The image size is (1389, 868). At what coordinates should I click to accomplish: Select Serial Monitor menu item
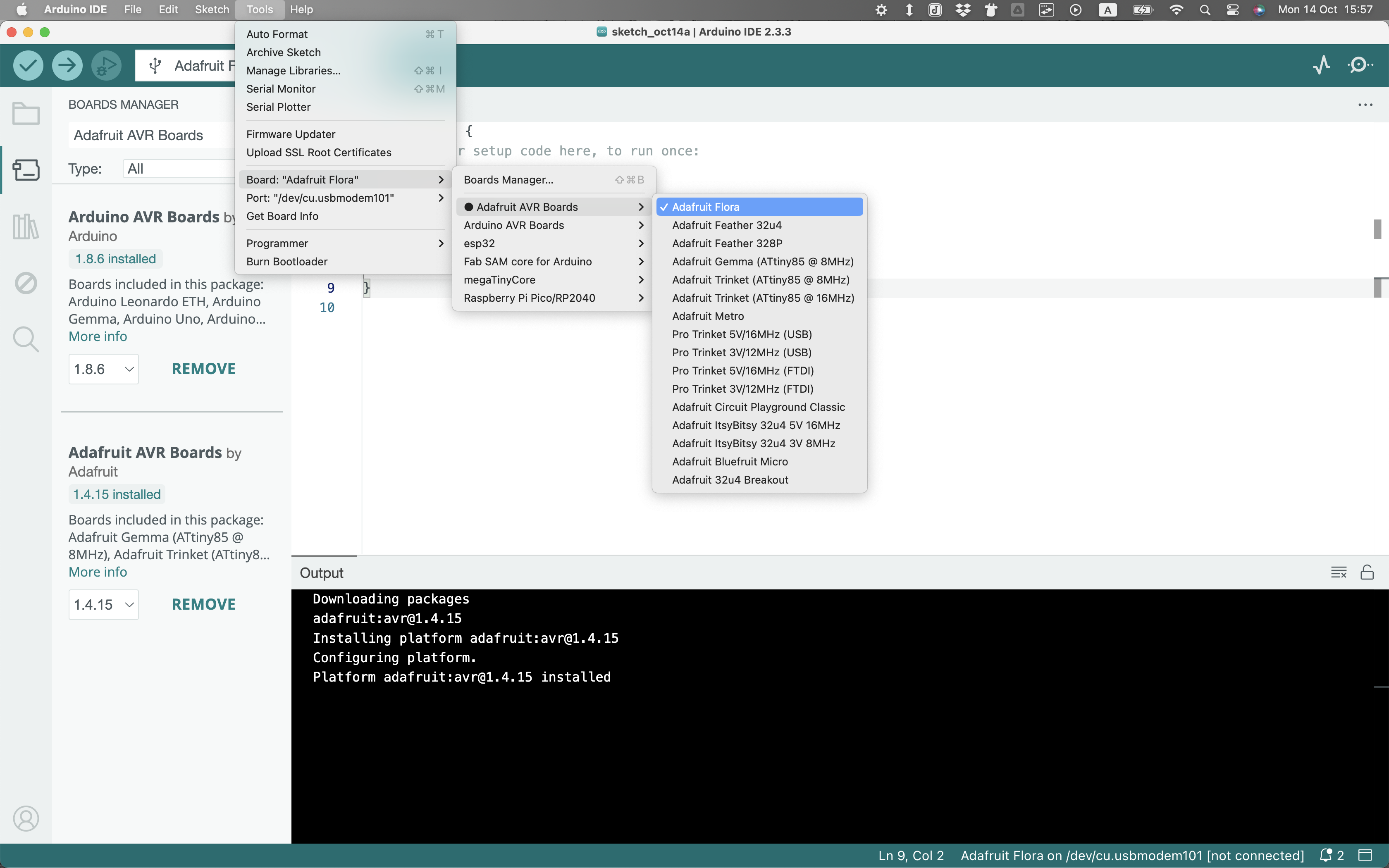point(345,89)
